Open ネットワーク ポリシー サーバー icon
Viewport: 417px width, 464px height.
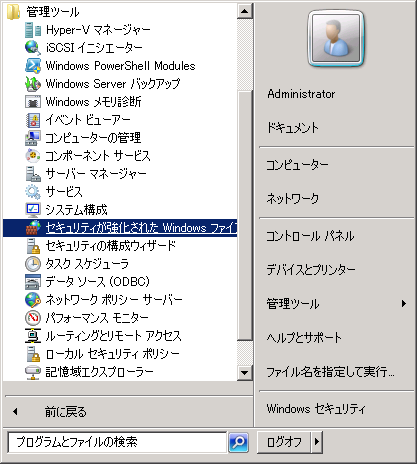33,300
